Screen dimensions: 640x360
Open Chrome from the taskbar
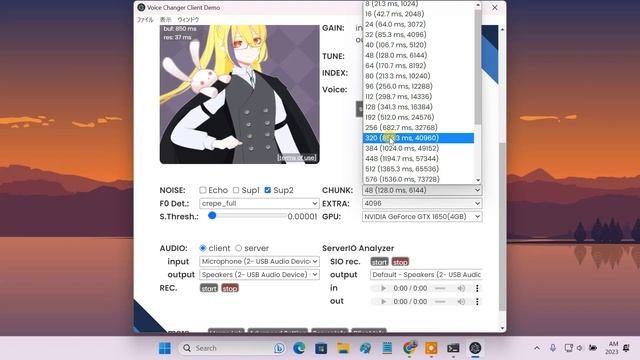409,348
